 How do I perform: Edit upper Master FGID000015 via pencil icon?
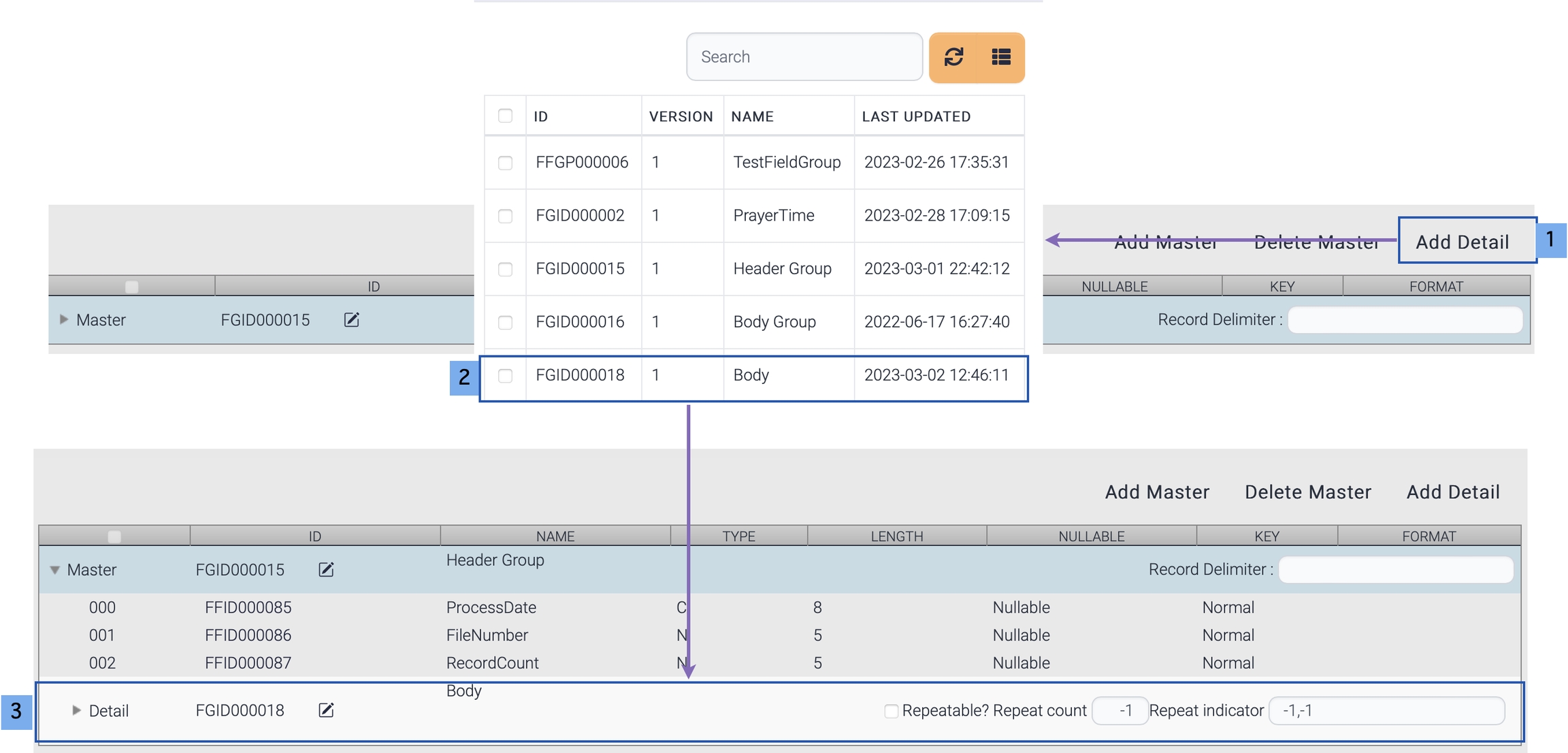[351, 320]
